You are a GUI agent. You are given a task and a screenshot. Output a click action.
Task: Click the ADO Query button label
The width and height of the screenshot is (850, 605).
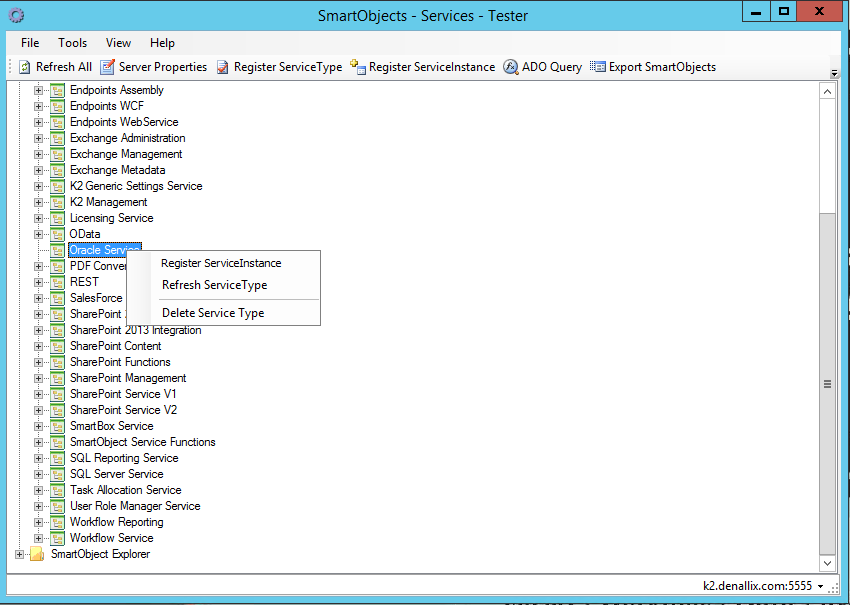(x=552, y=67)
